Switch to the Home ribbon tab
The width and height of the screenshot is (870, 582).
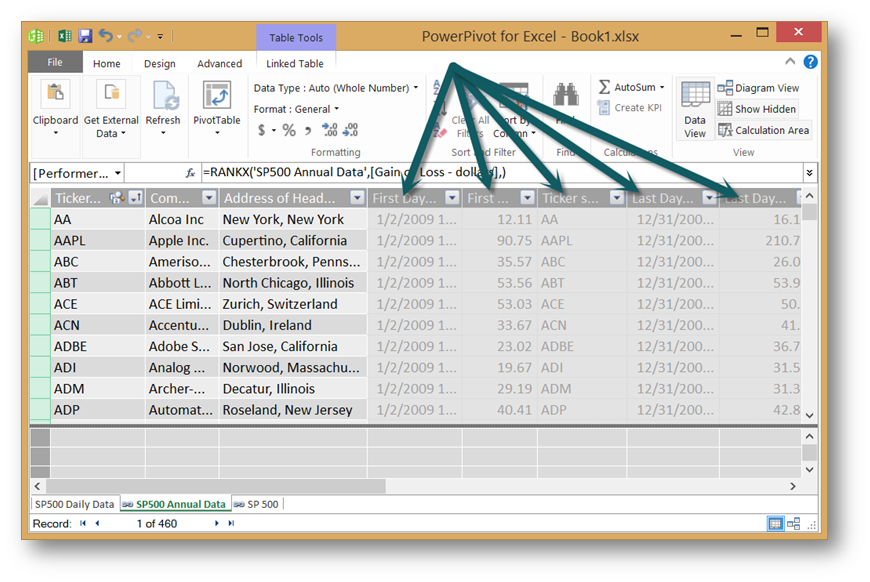pyautogui.click(x=107, y=64)
